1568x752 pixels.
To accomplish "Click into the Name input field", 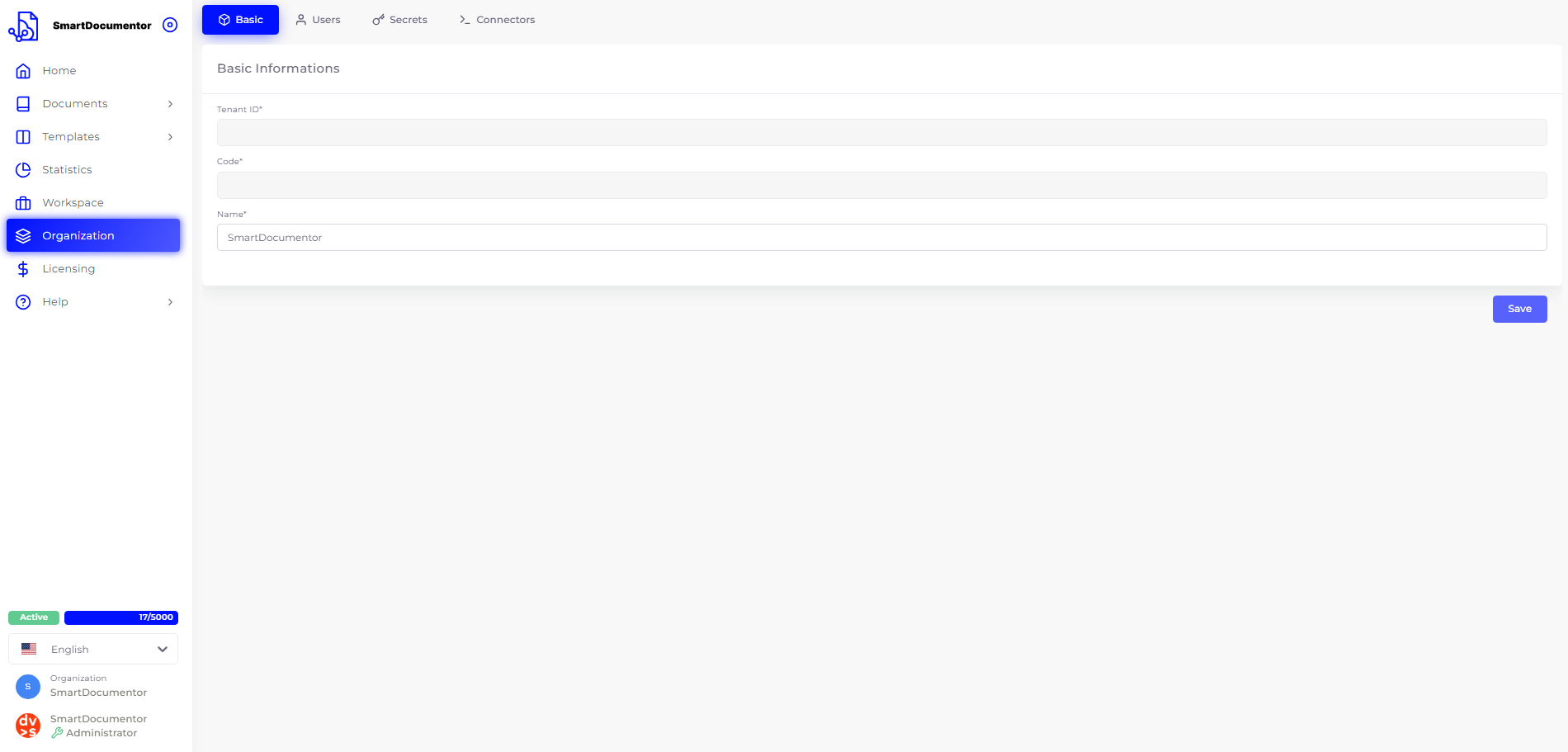I will tap(881, 238).
